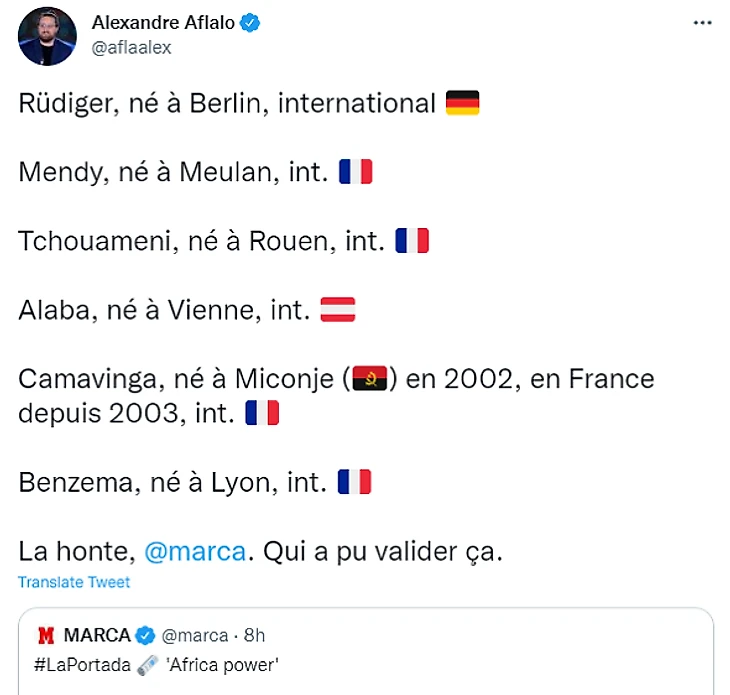
Task: Open the @marca mention after 'La honte'
Action: pos(195,551)
